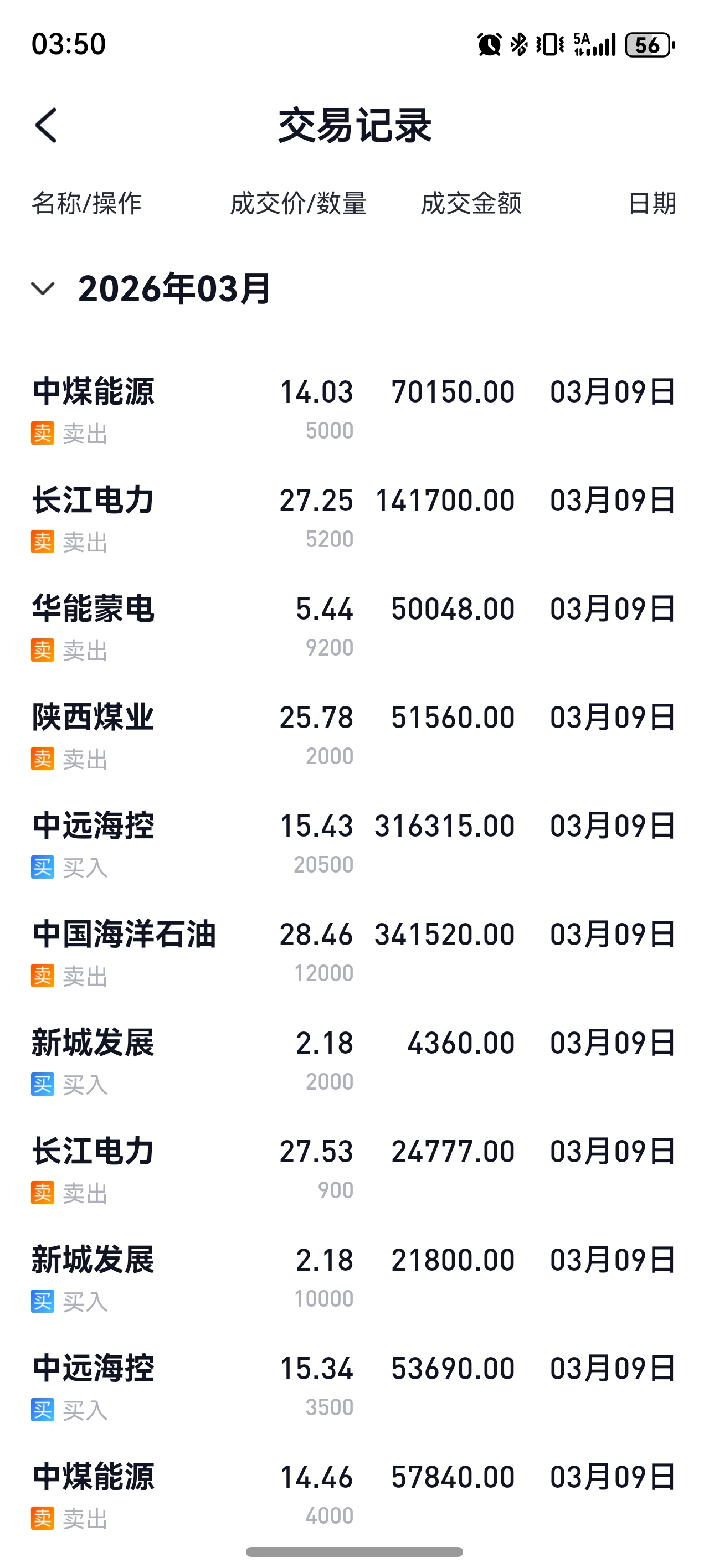Tap the battery indicator showing 56
The width and height of the screenshot is (709, 1568).
tap(649, 44)
